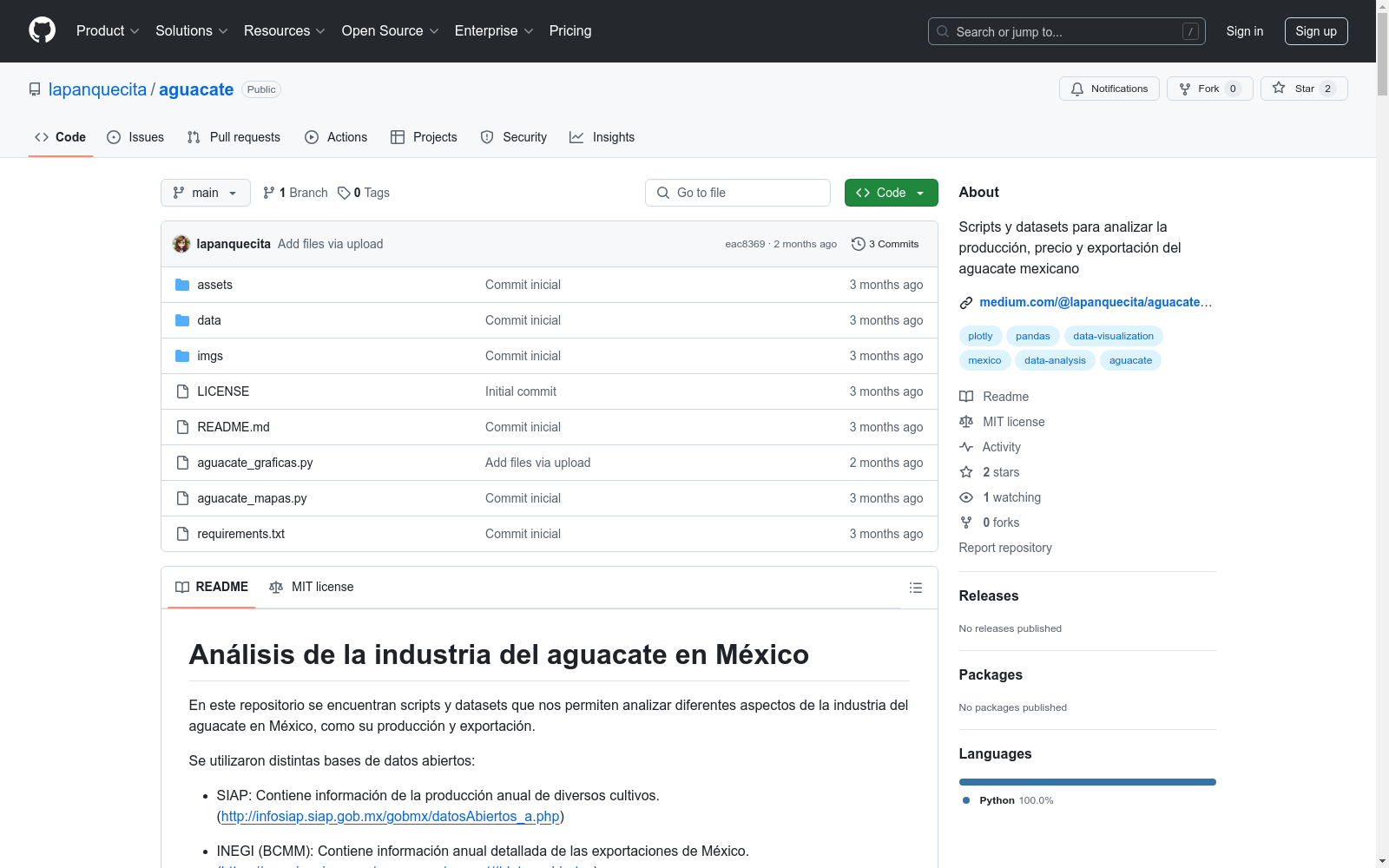Open the README outline list icon
The height and width of the screenshot is (868, 1389).
pyautogui.click(x=915, y=588)
